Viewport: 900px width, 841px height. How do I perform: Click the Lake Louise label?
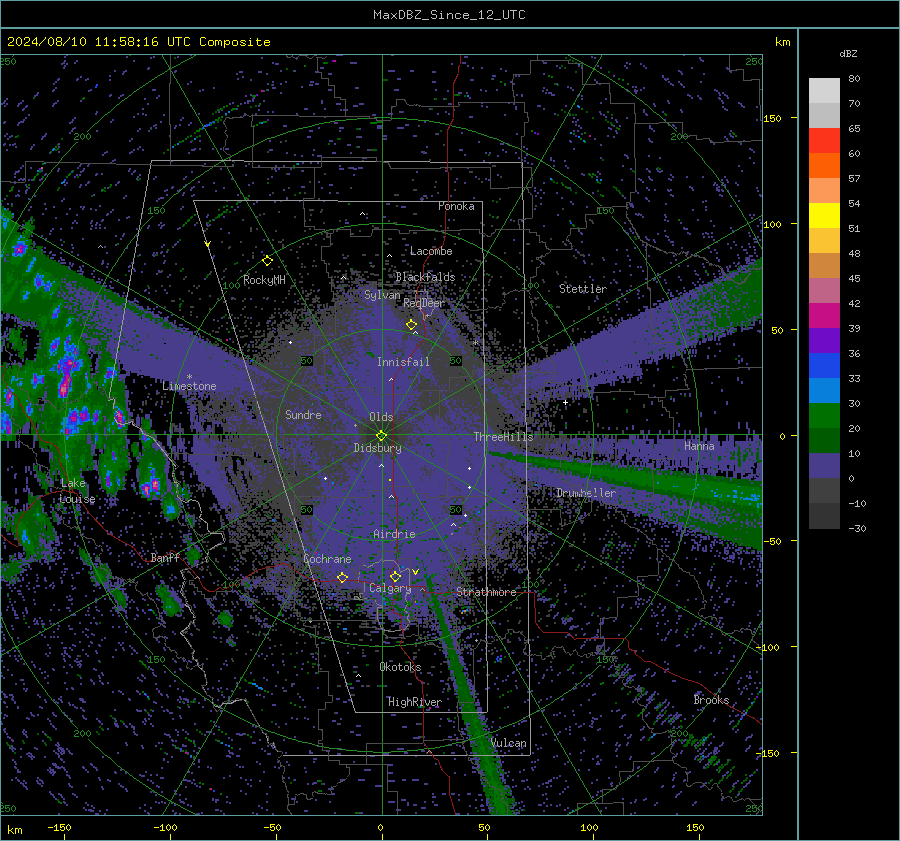[x=78, y=491]
